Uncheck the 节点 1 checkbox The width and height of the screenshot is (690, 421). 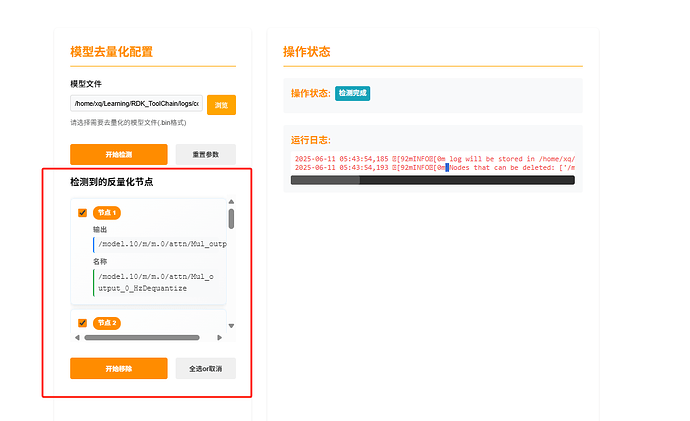click(x=82, y=212)
